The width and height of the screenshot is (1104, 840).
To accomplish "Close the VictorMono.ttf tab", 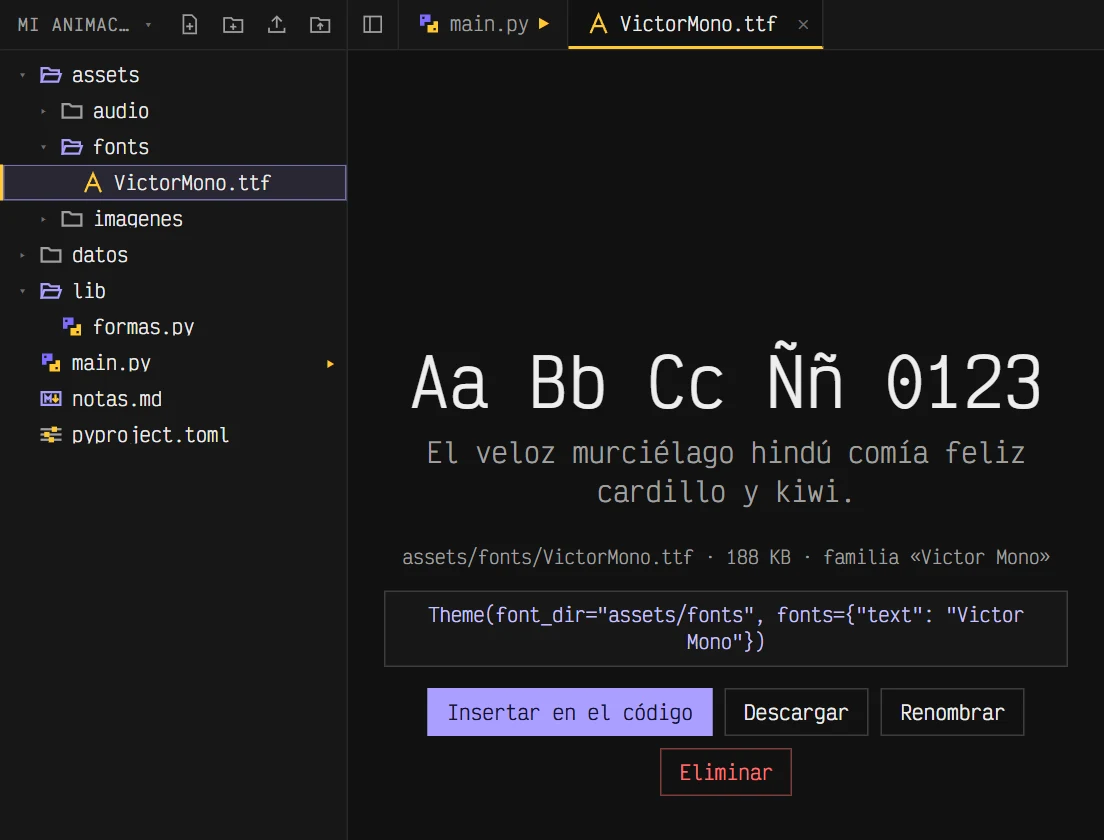I will 803,25.
